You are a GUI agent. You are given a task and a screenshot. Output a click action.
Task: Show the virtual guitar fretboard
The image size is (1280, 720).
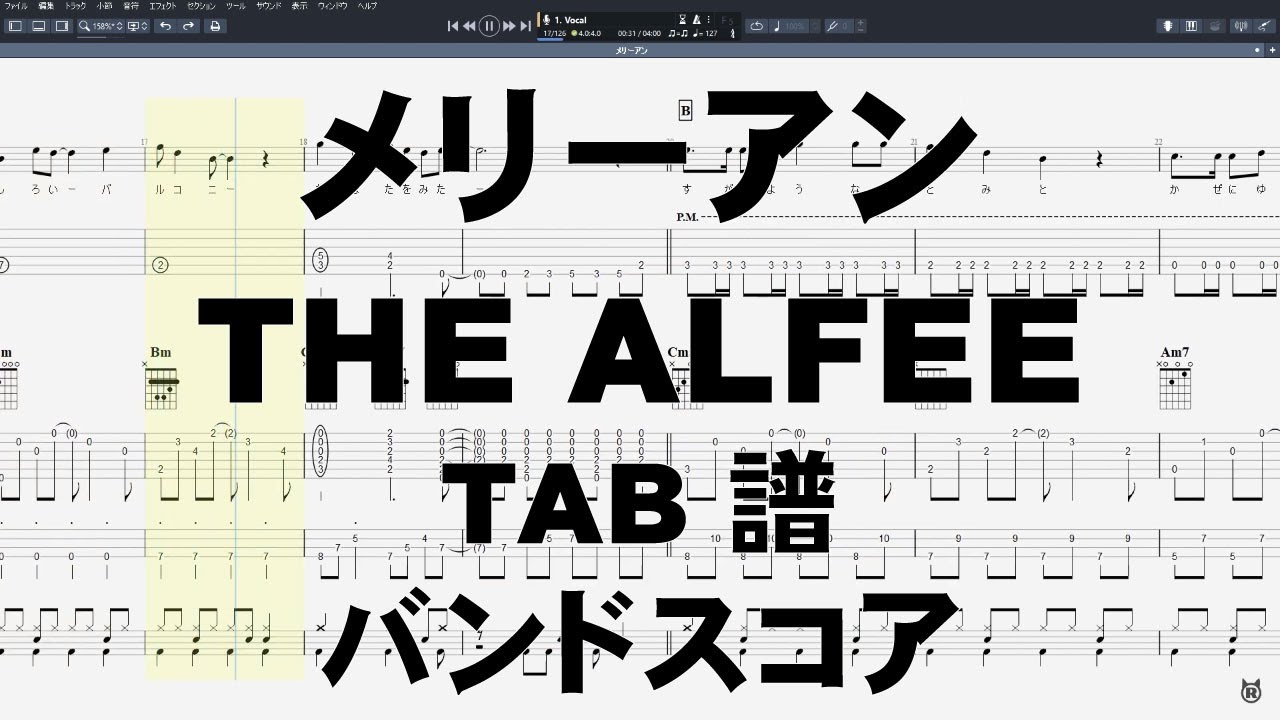click(x=1167, y=26)
